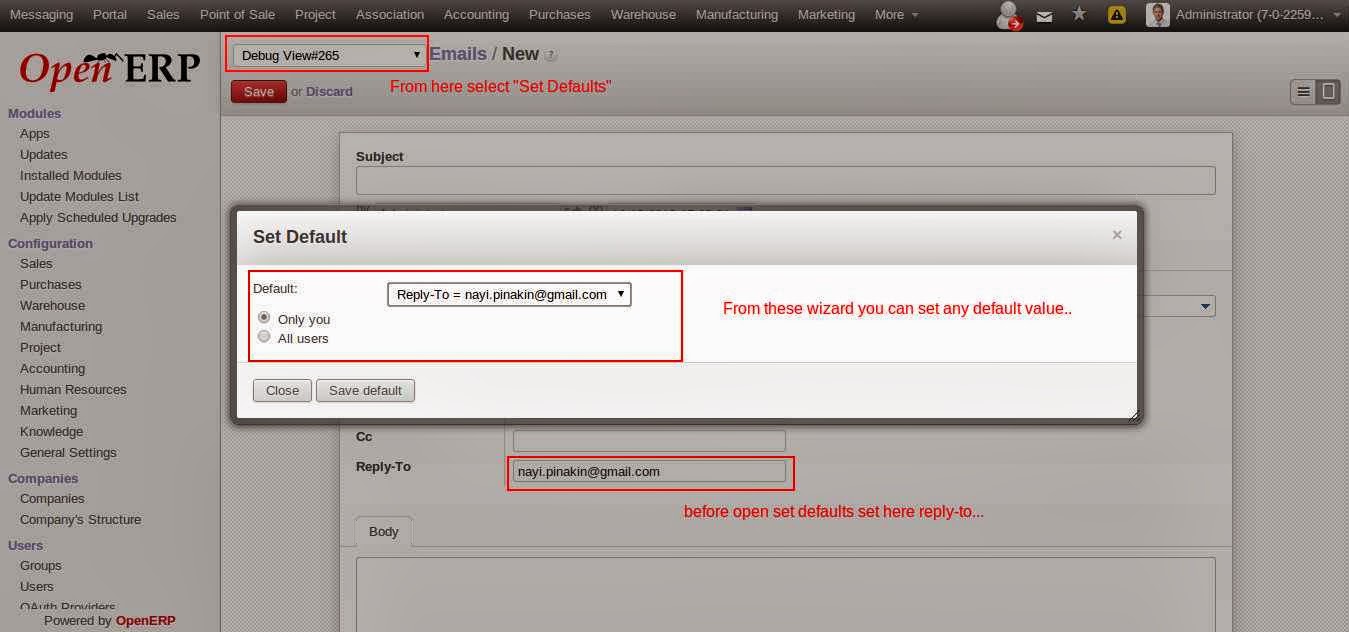
Task: Click the yellow warning icon in top bar
Action: [1117, 15]
